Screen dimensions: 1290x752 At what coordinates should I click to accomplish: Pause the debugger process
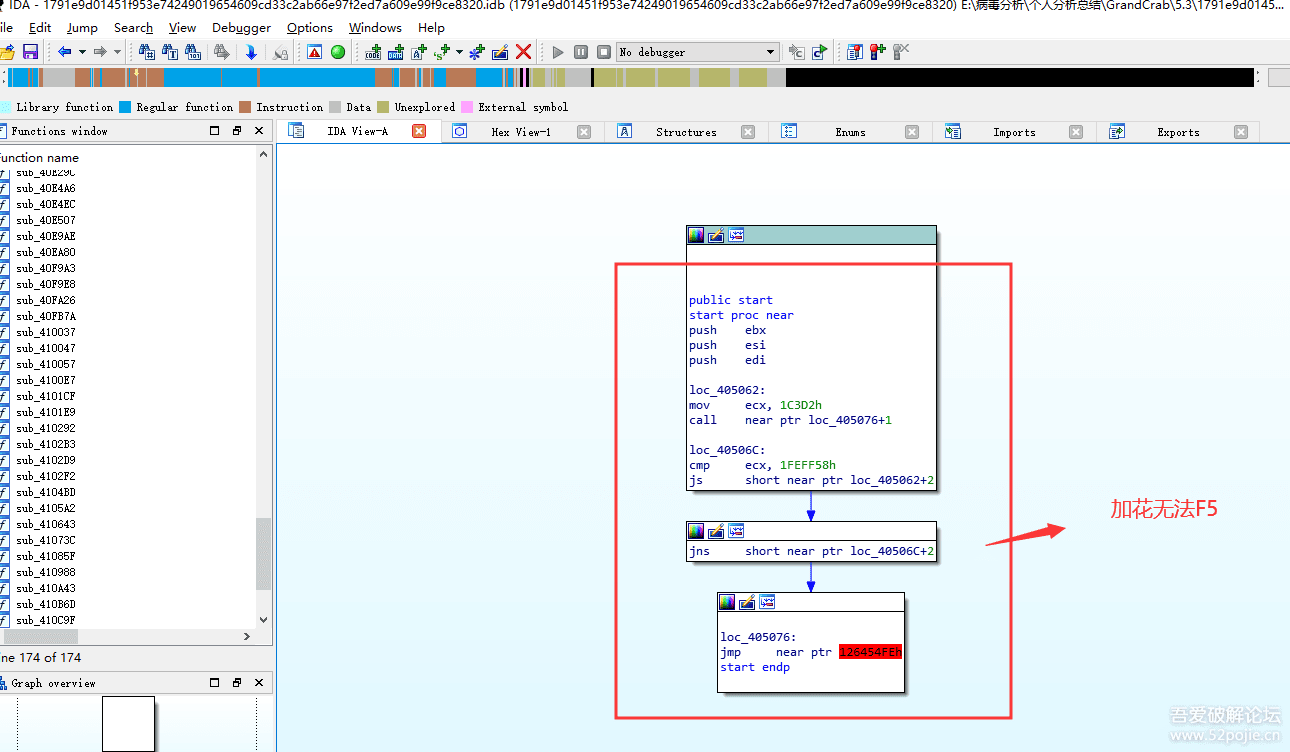(581, 51)
